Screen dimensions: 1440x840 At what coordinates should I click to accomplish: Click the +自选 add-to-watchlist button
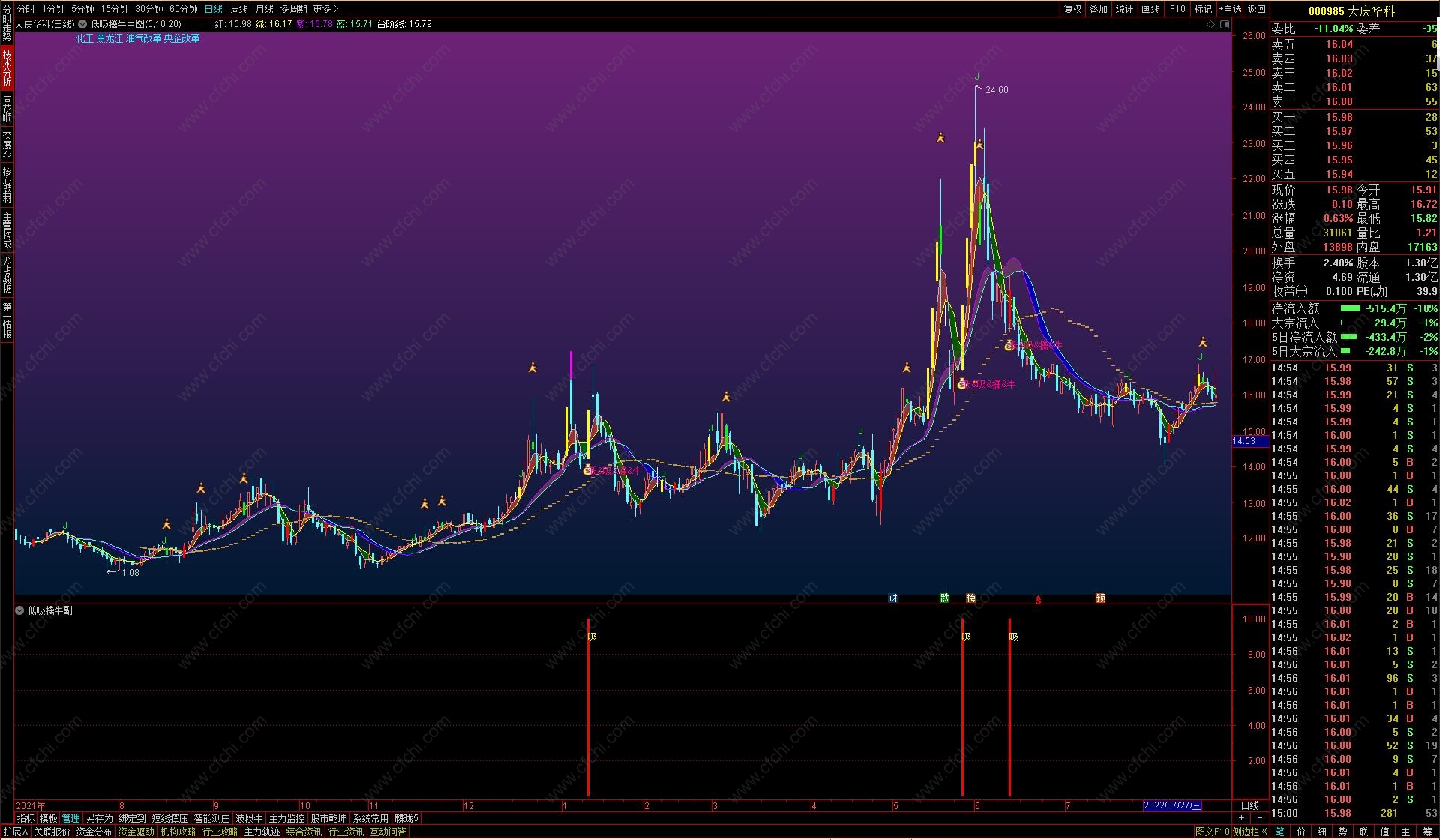(1230, 9)
